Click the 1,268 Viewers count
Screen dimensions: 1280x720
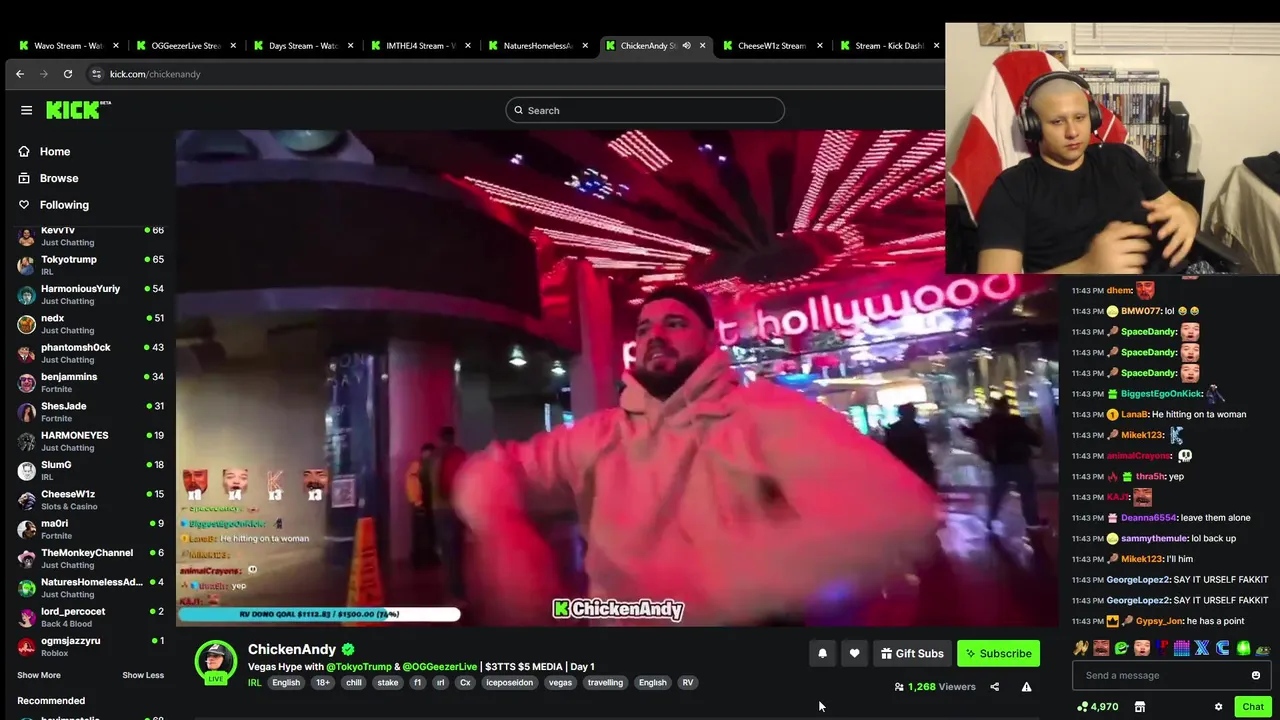(934, 687)
